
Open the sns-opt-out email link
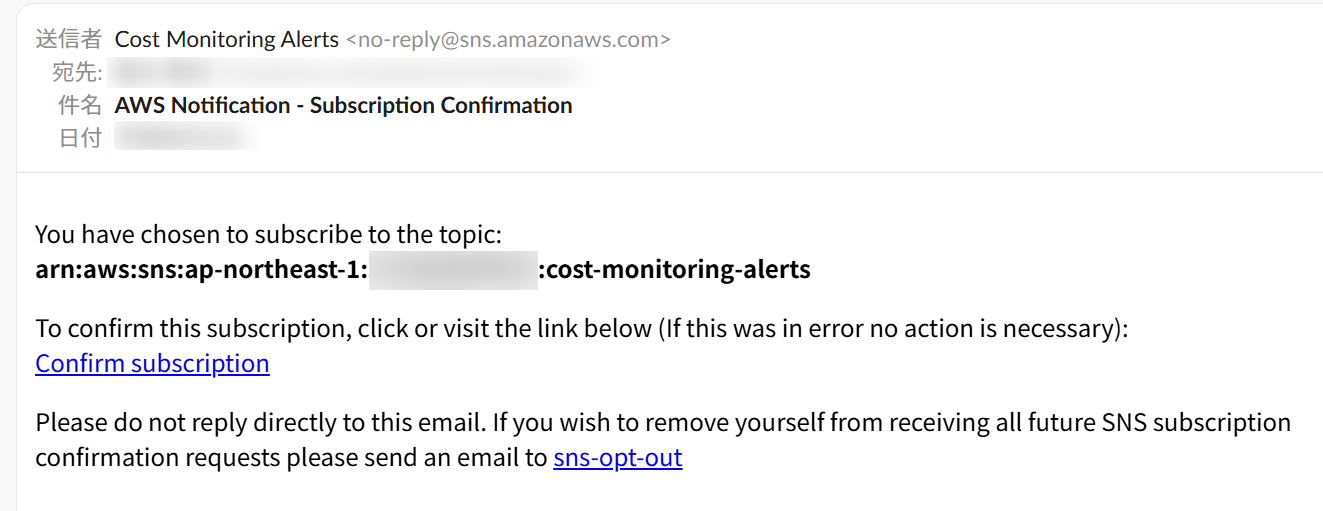(x=617, y=458)
